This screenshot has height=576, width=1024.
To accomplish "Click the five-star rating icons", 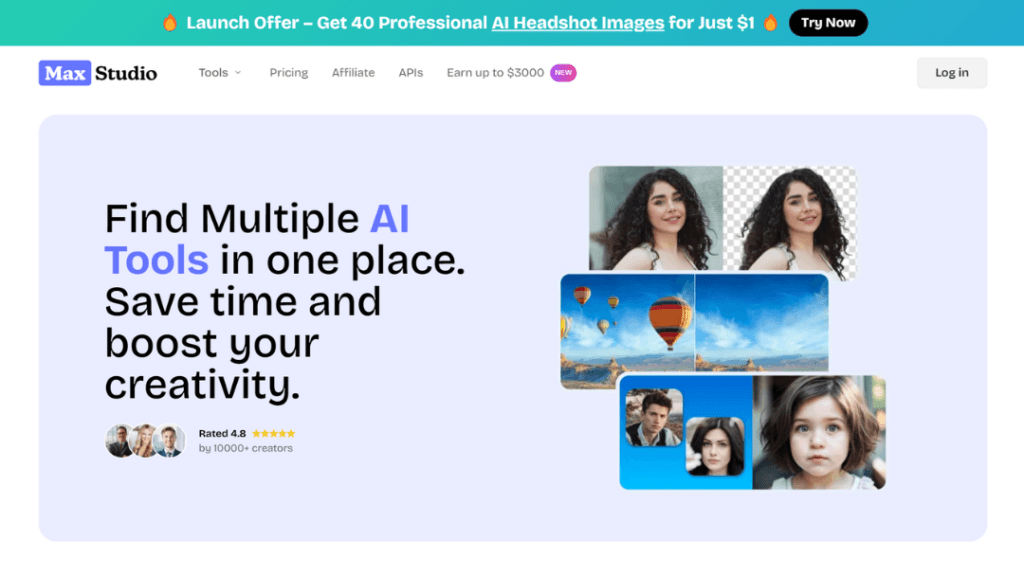I will pos(274,433).
